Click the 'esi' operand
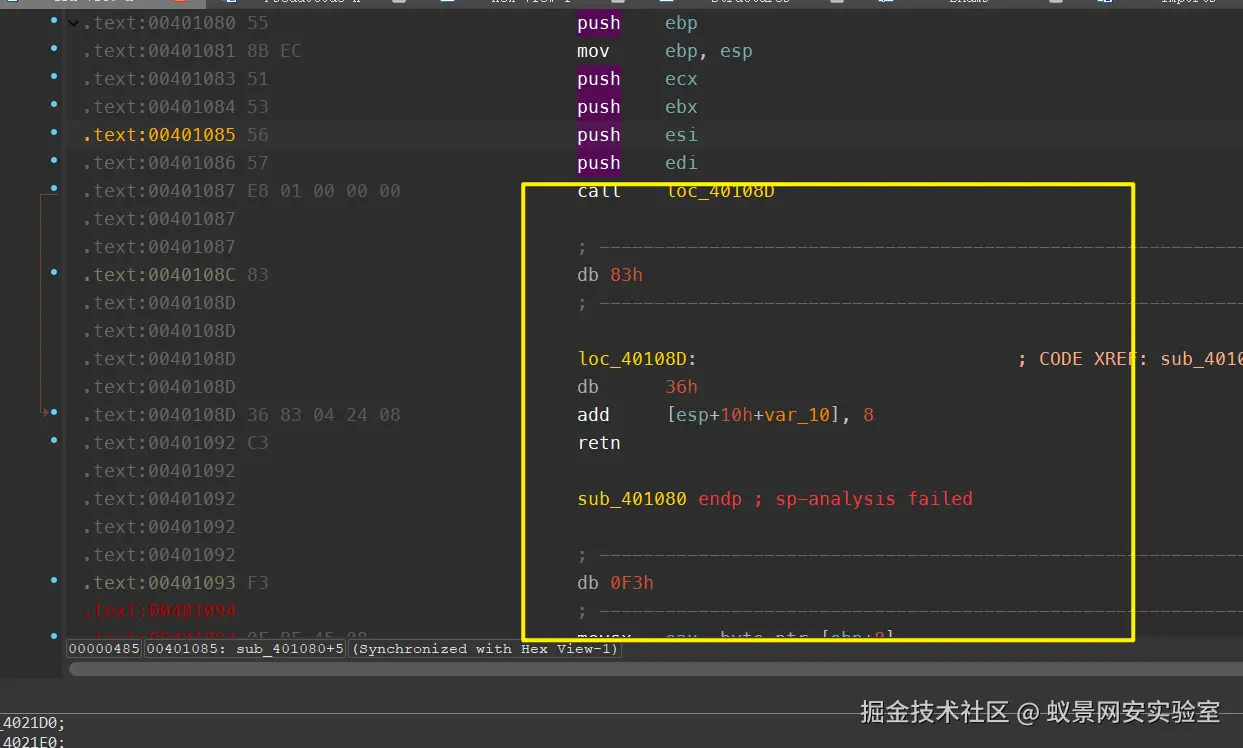Image resolution: width=1243 pixels, height=748 pixels. coord(681,135)
